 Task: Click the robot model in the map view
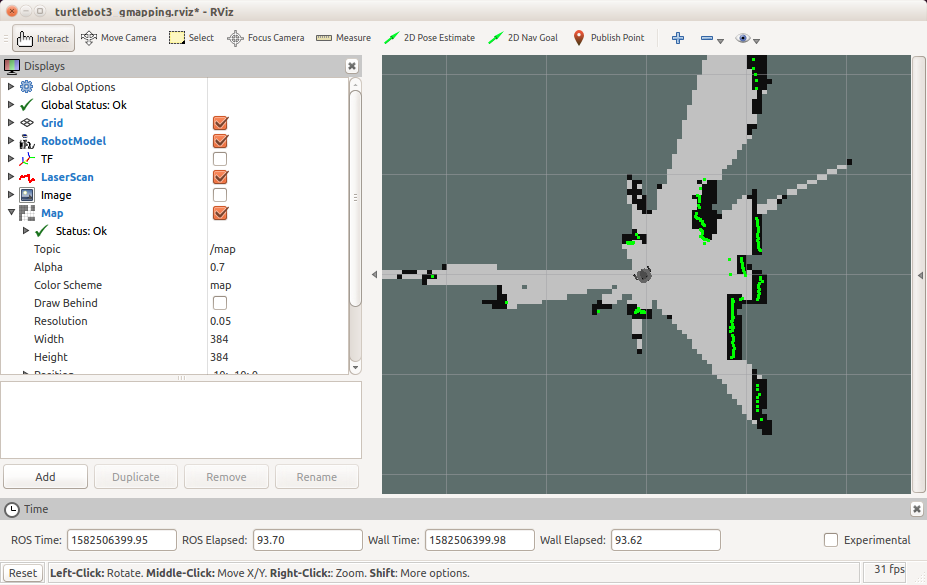[643, 275]
